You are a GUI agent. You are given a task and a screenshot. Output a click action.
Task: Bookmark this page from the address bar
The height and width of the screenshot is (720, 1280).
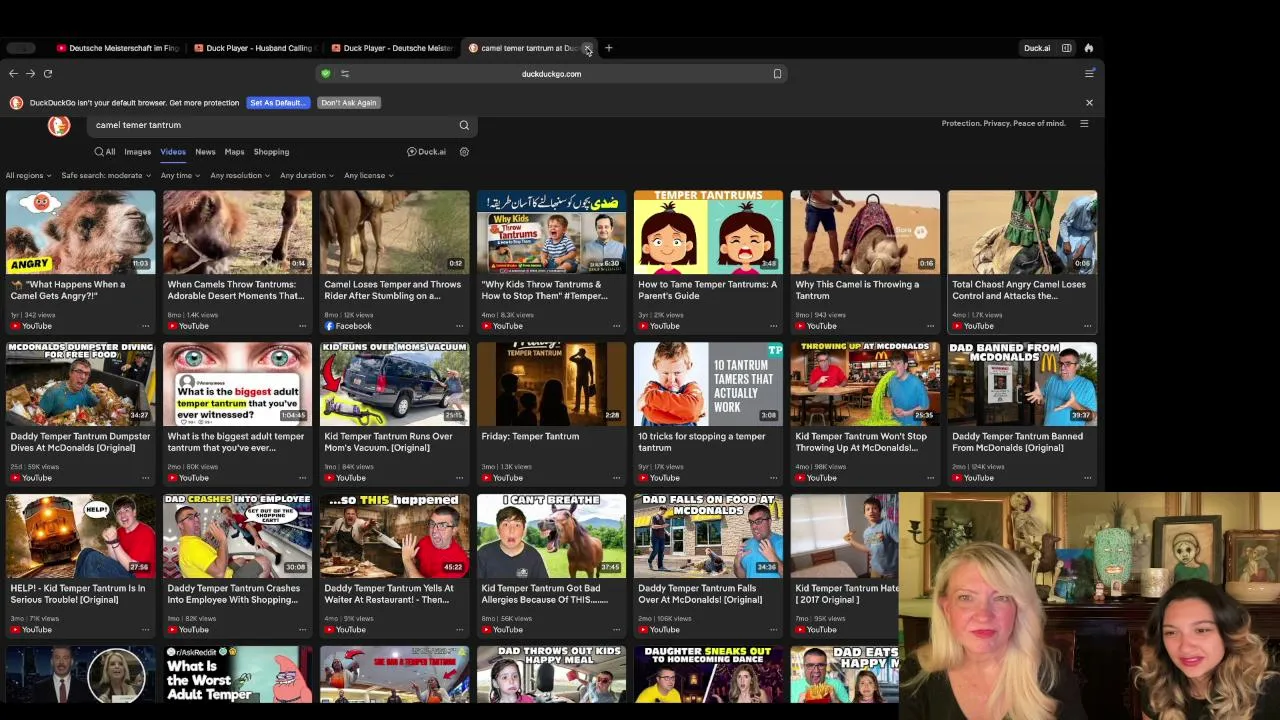click(777, 73)
